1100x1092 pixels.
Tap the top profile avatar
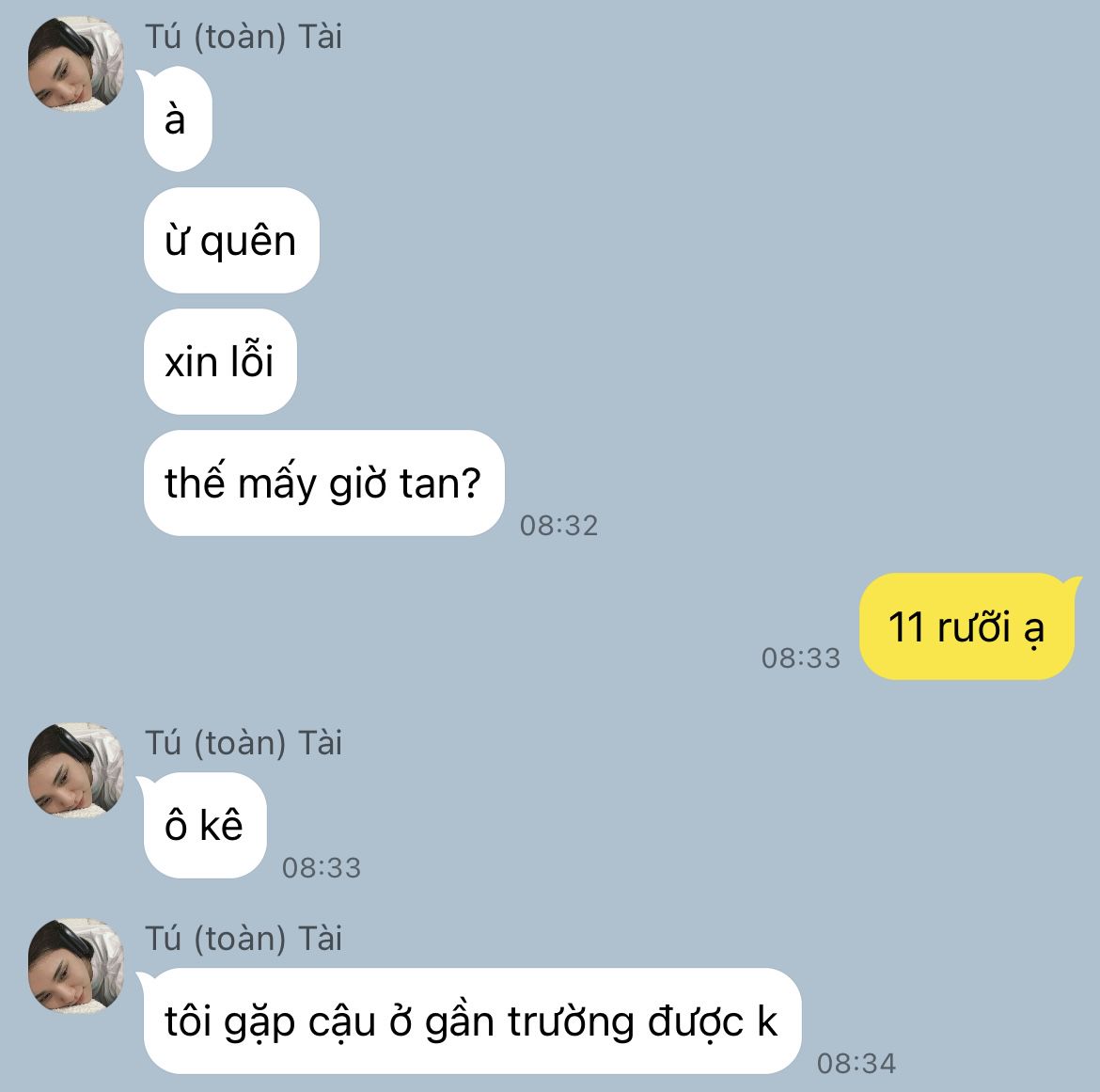(x=76, y=64)
